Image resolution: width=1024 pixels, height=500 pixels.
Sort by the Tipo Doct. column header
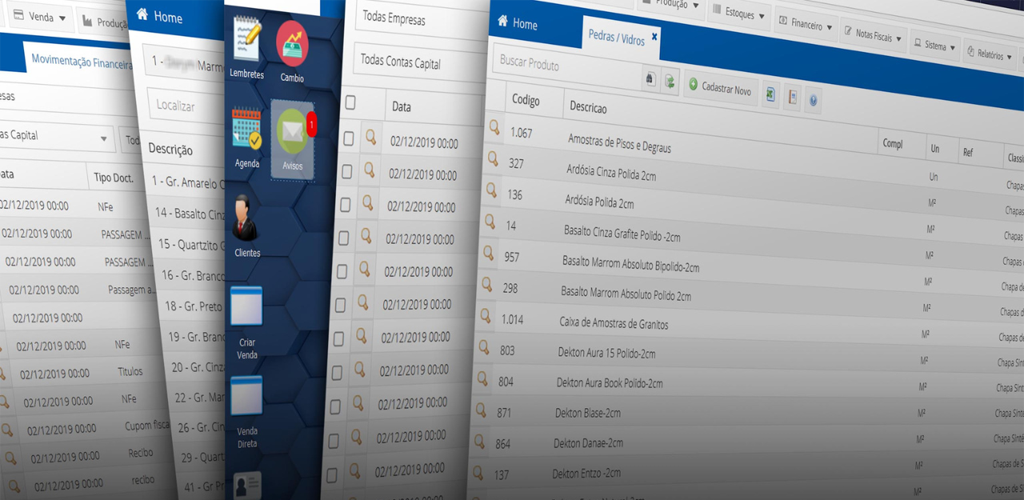coord(113,178)
